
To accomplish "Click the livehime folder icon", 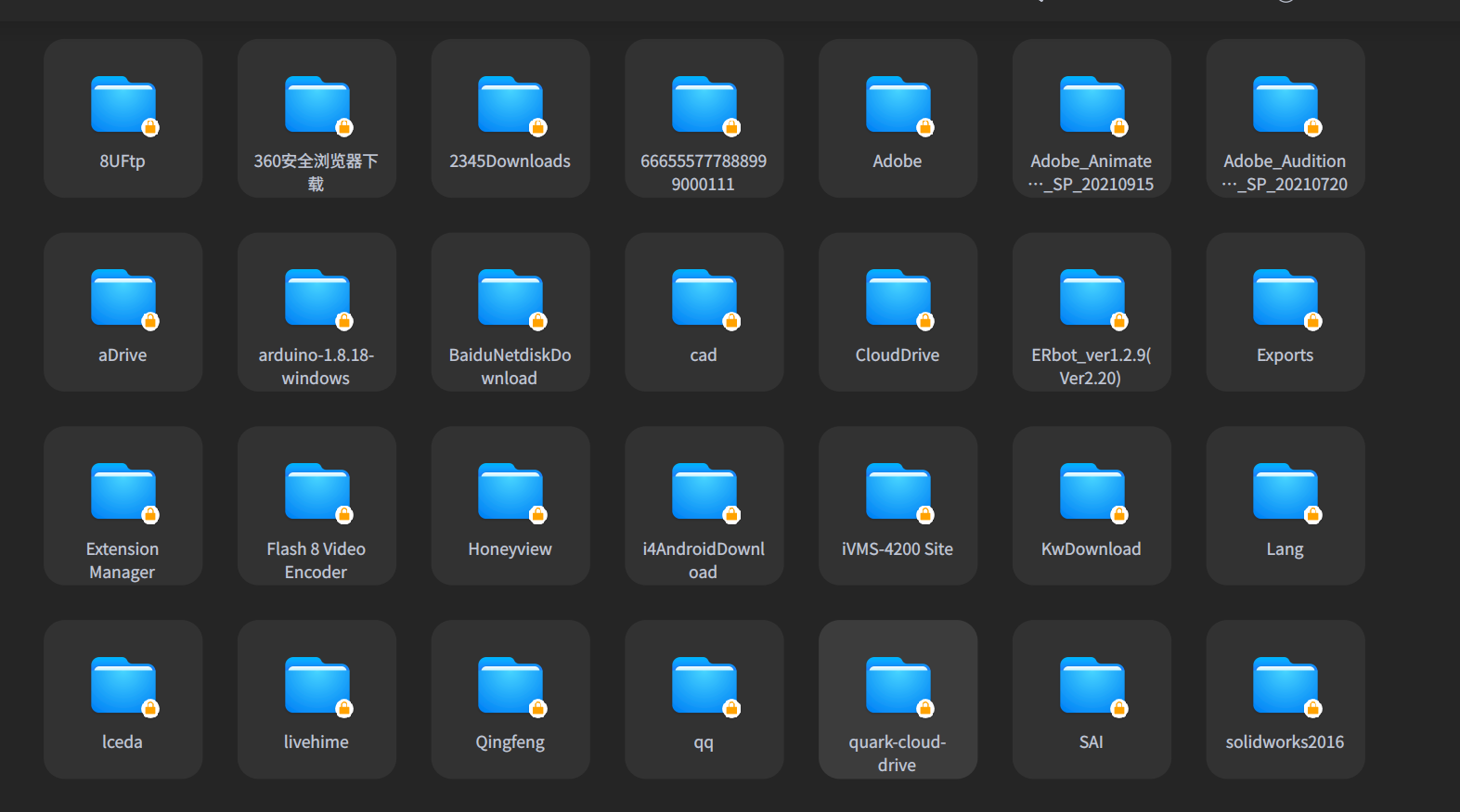I will pyautogui.click(x=317, y=687).
